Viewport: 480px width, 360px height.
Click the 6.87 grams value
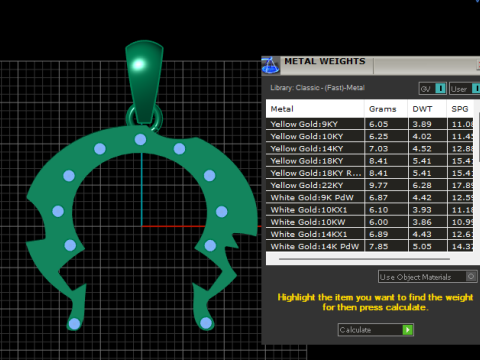point(379,198)
